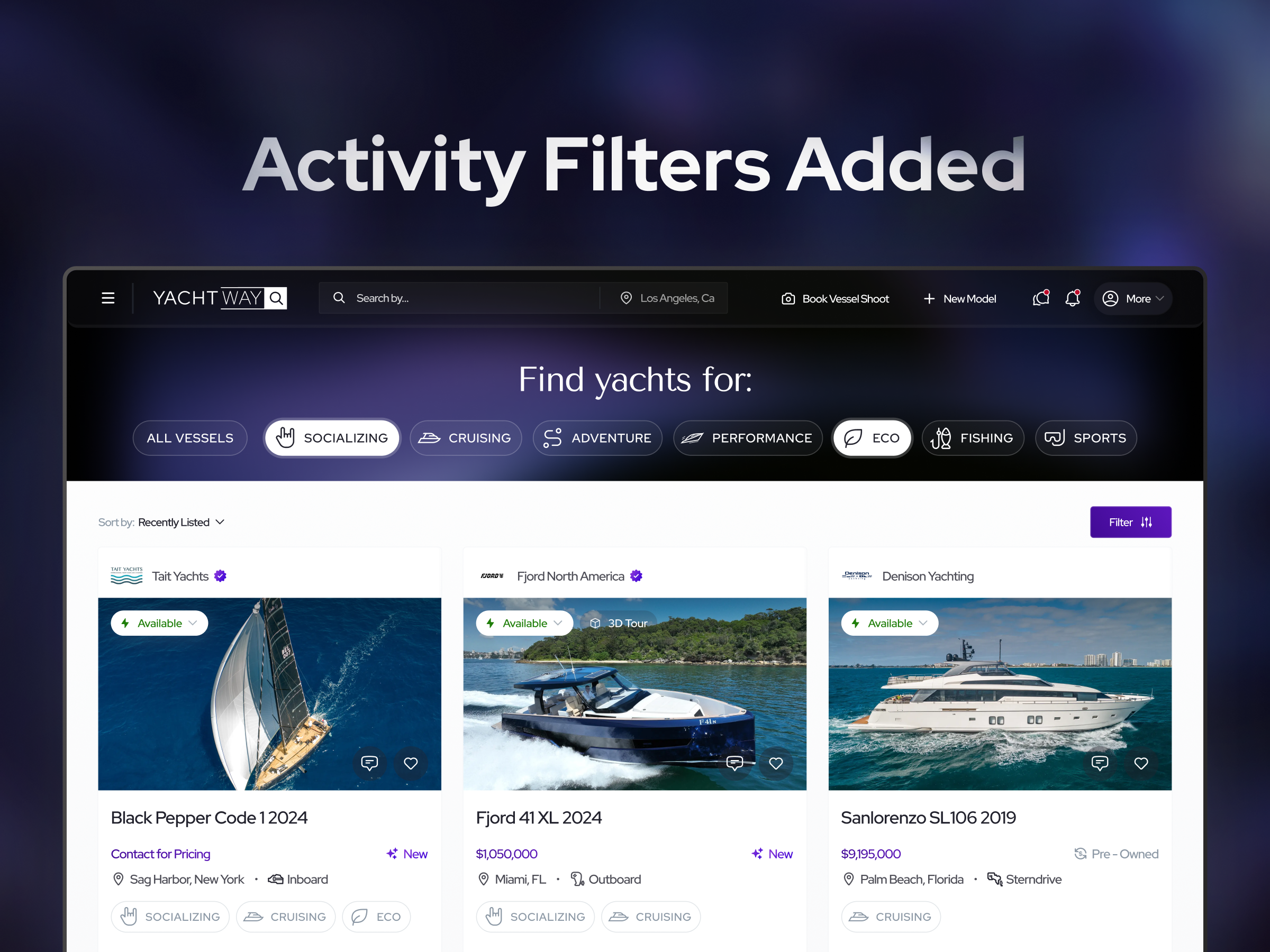The image size is (1270, 952).
Task: Open the messages chat icon in header
Action: pos(1040,298)
